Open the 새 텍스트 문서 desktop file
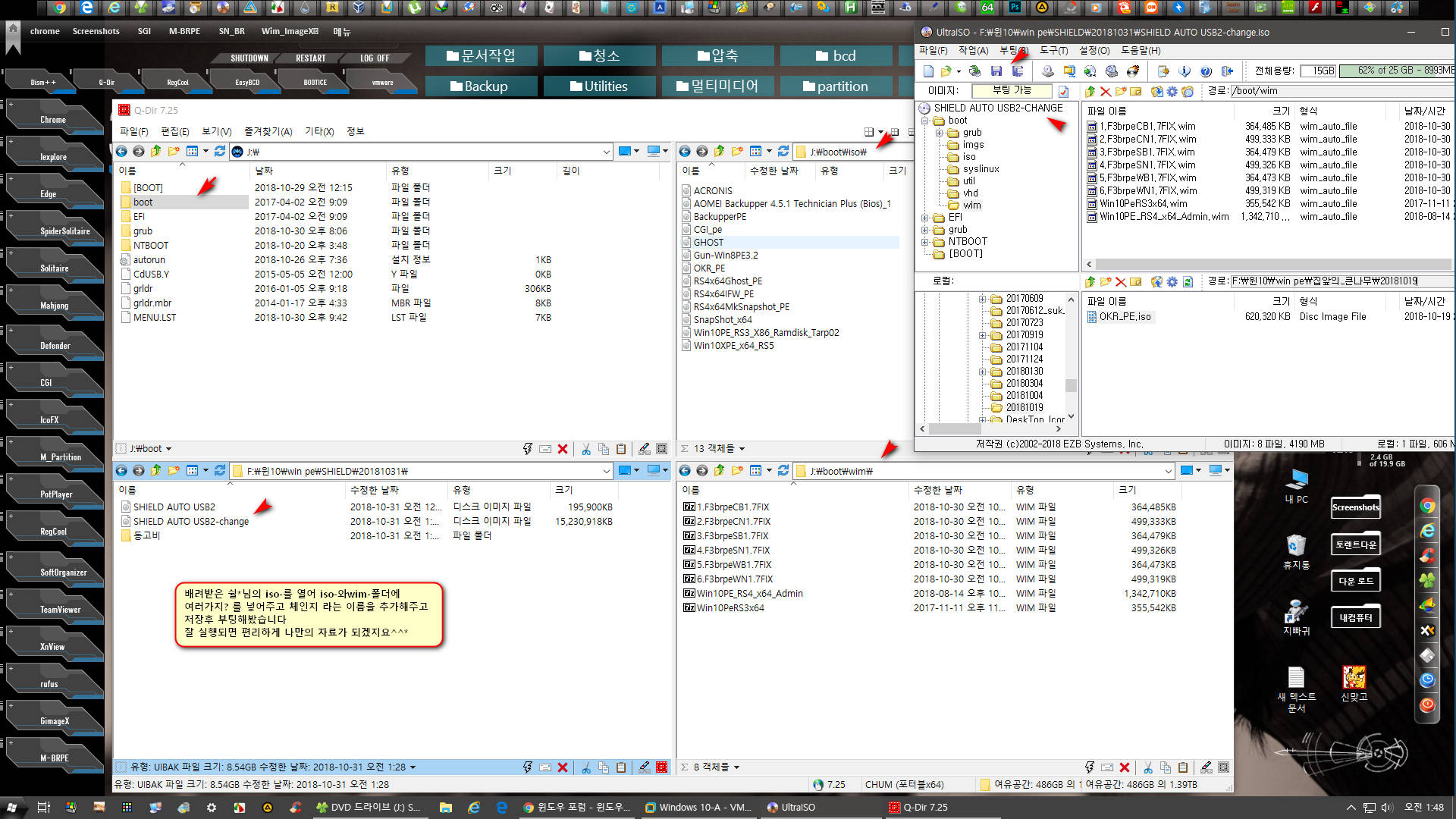1456x819 pixels. [x=1296, y=689]
